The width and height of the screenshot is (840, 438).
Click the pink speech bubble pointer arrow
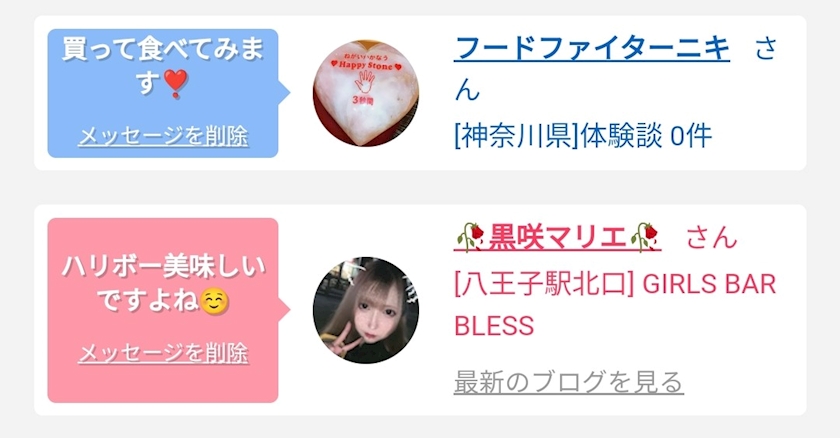(284, 309)
